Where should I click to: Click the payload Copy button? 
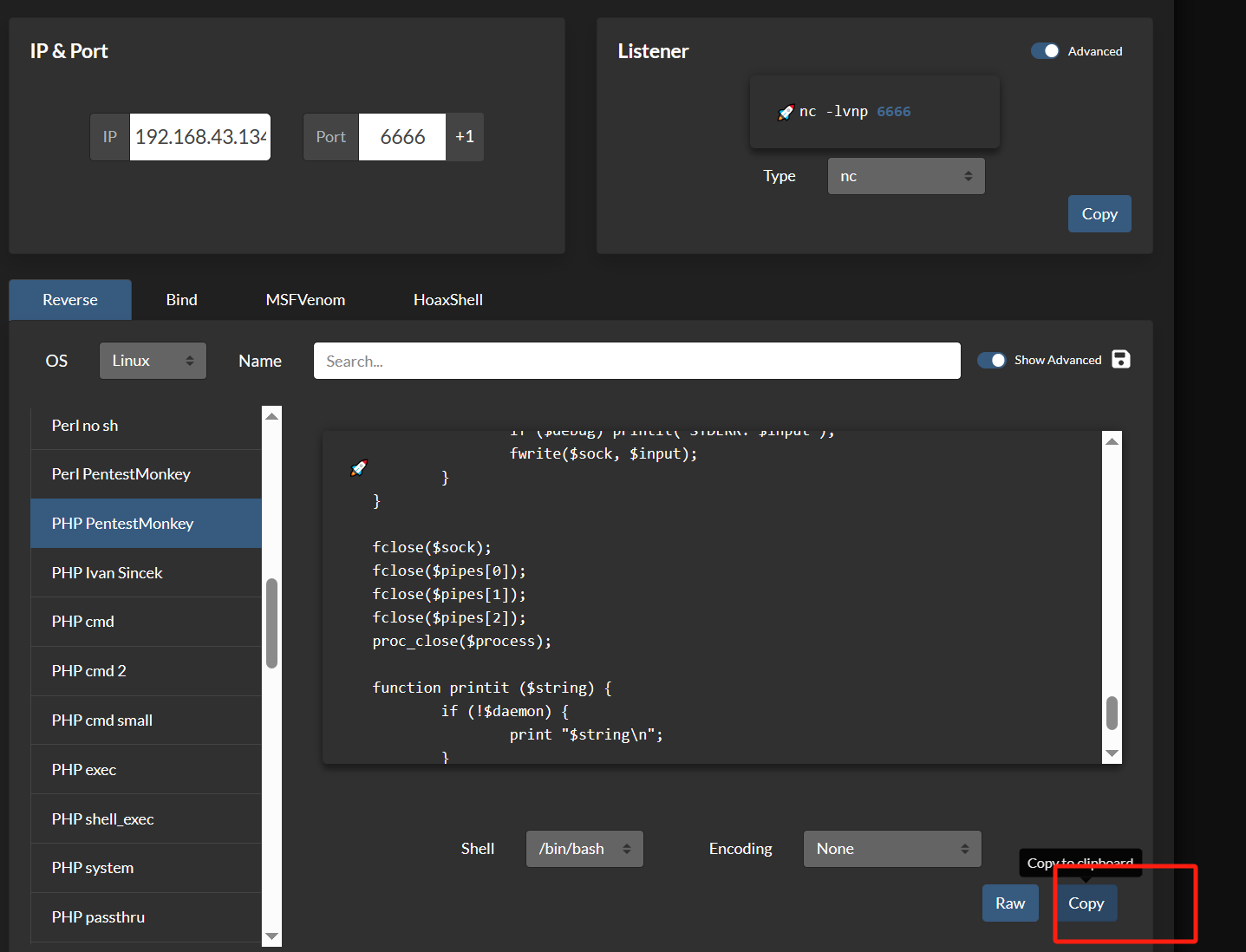click(1086, 903)
